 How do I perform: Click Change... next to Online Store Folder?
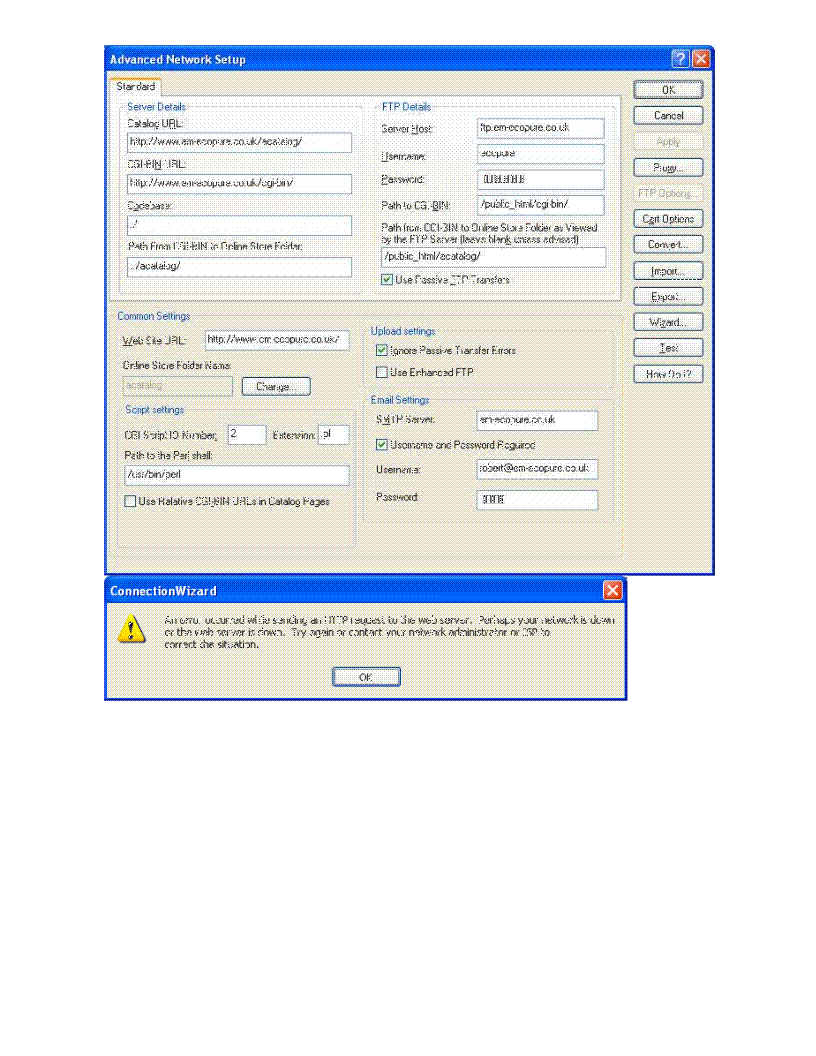(275, 386)
